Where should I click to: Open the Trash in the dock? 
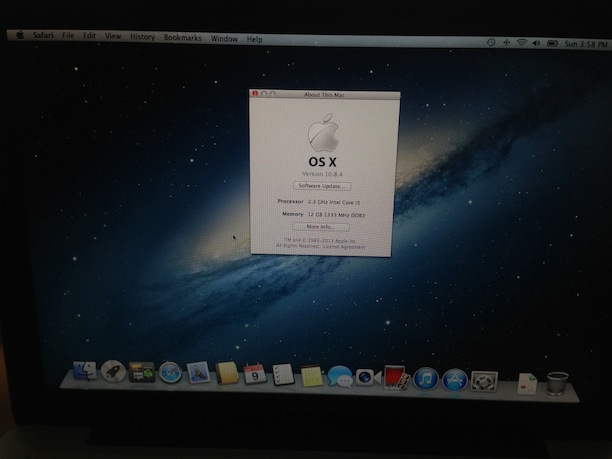558,382
